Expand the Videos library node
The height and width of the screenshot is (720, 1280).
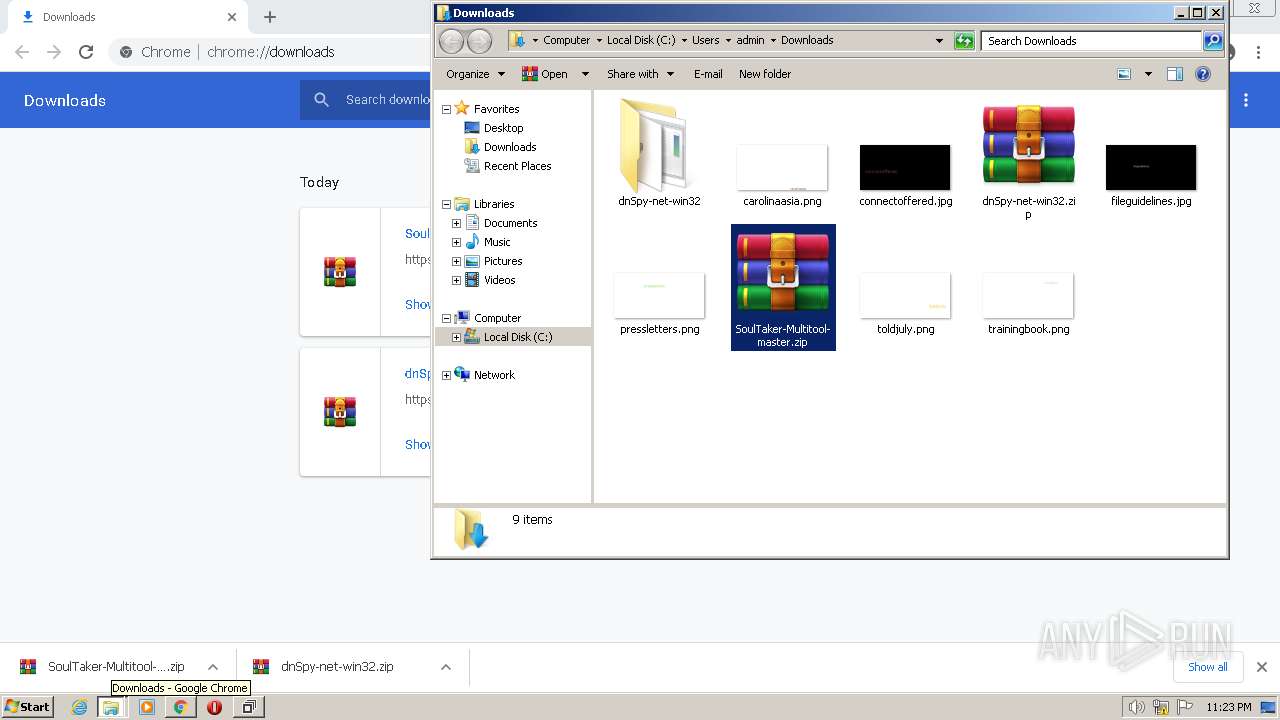point(456,280)
